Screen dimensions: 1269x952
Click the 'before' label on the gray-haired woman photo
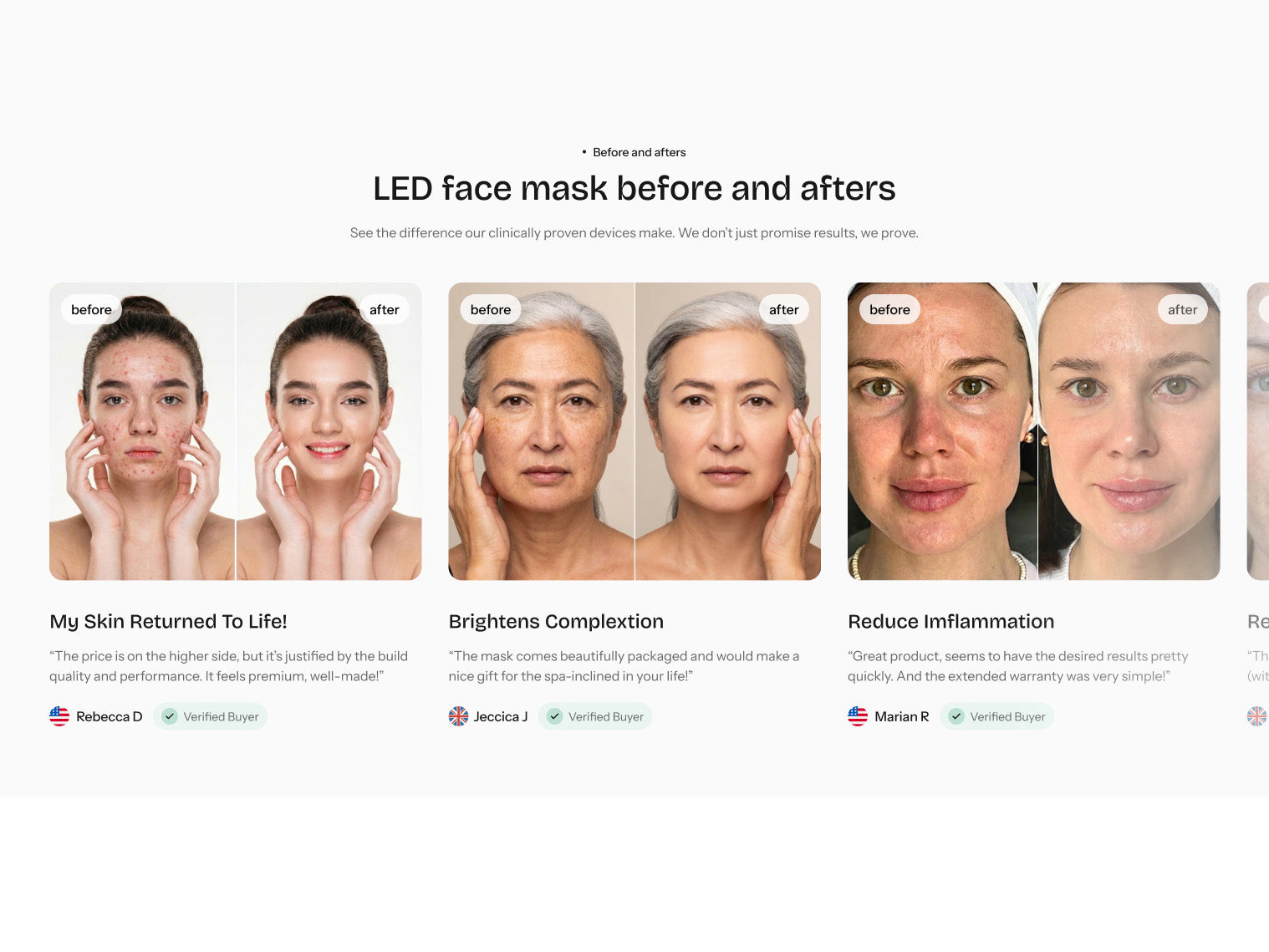click(491, 309)
